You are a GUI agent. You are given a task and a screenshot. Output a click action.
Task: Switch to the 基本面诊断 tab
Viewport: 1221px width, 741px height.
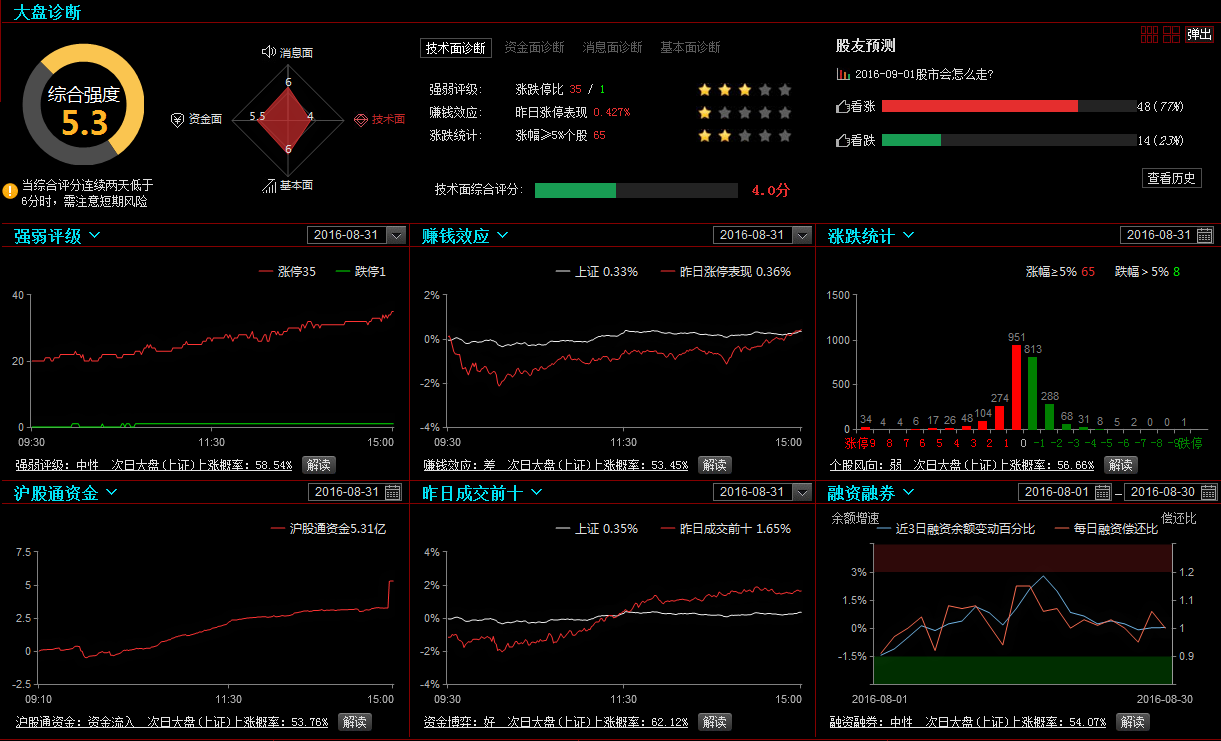(690, 47)
